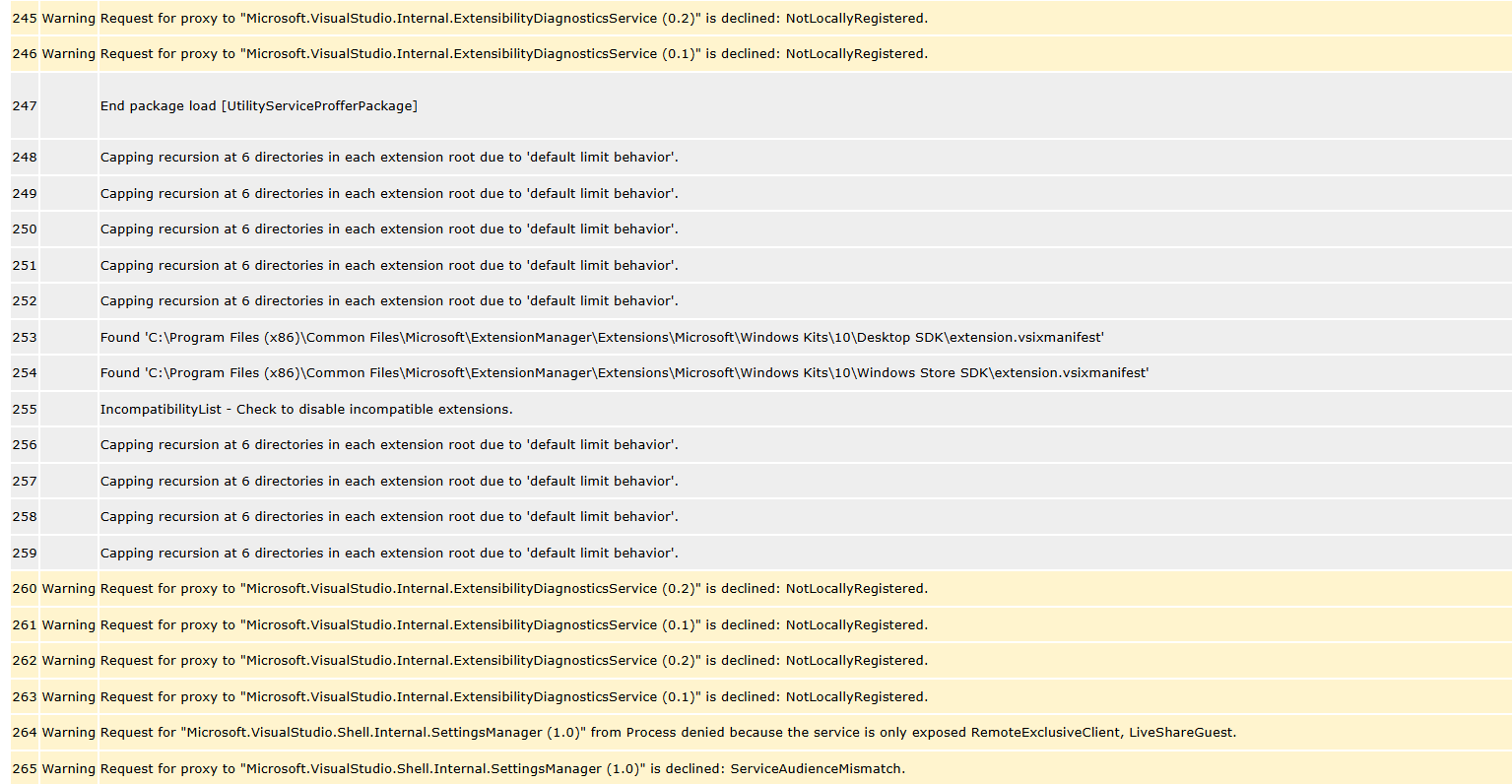Click the Capping recursion message in row 249
The width and height of the screenshot is (1512, 784).
389,194
